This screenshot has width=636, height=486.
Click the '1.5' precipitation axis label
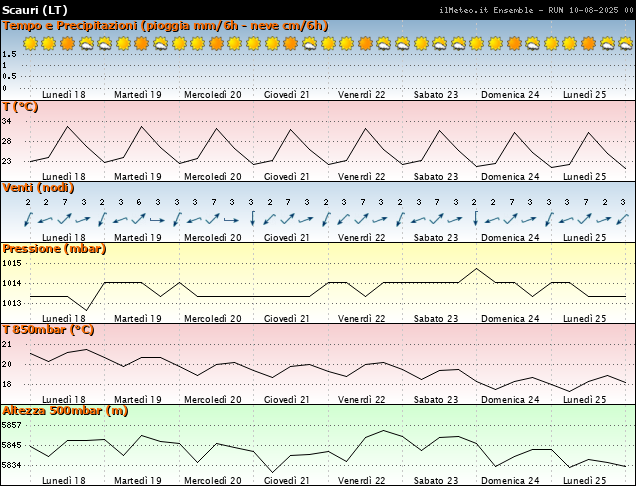click(x=9, y=54)
